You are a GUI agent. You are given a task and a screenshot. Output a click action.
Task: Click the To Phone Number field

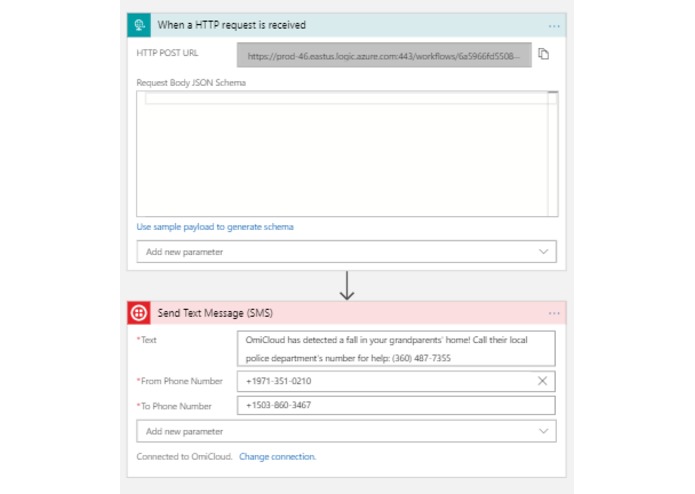tap(396, 405)
